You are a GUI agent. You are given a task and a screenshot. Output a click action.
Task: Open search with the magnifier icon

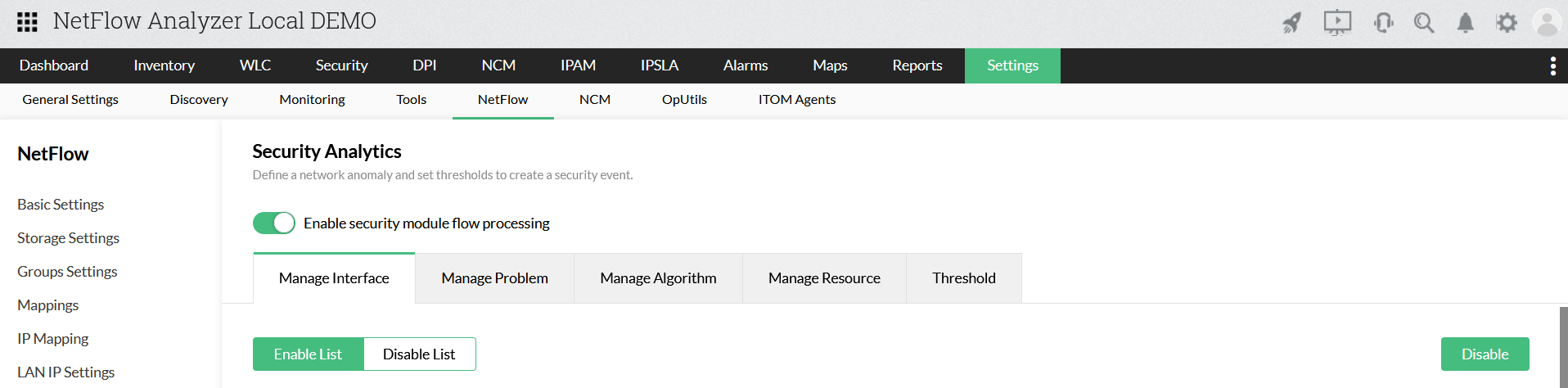pyautogui.click(x=1424, y=23)
